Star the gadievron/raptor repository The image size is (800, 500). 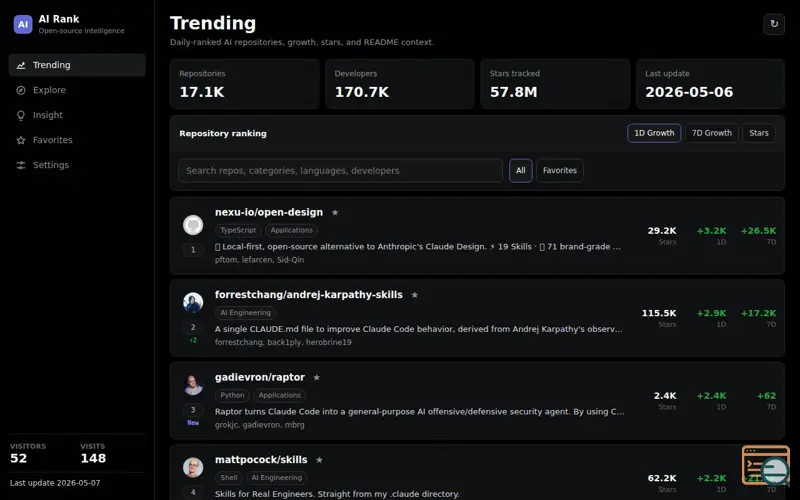click(x=316, y=378)
